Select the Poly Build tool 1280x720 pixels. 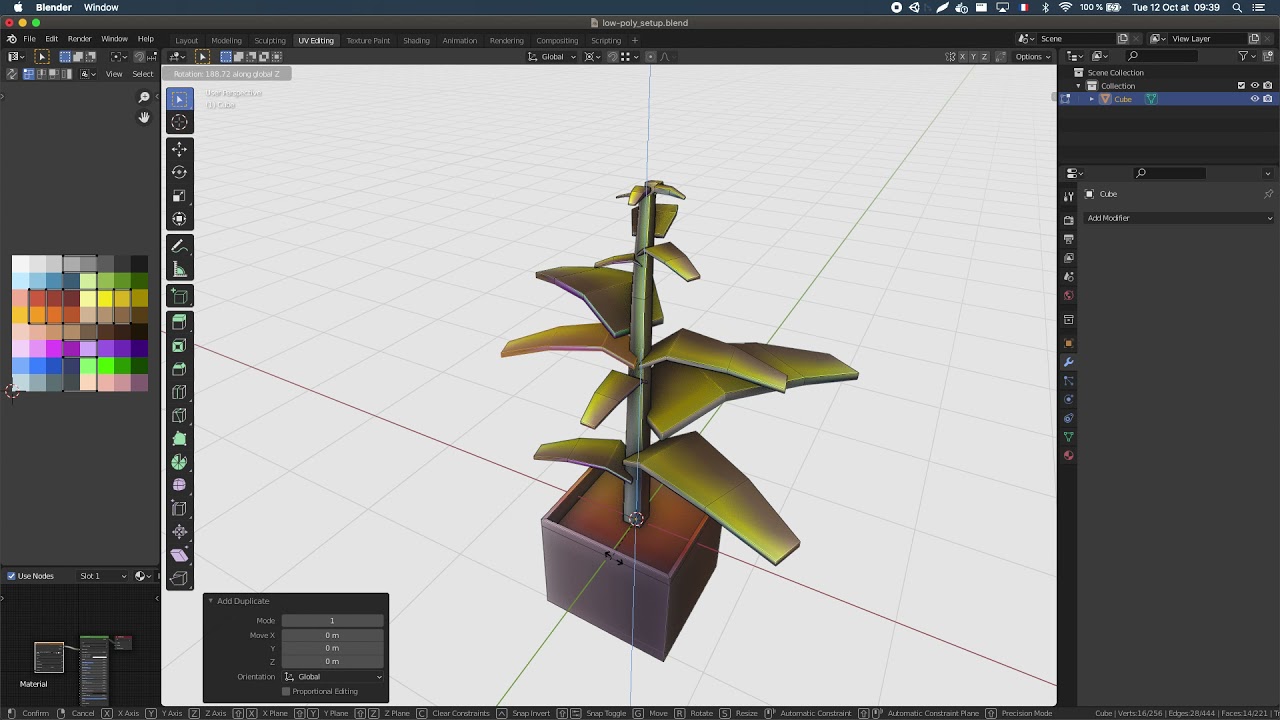click(x=179, y=439)
